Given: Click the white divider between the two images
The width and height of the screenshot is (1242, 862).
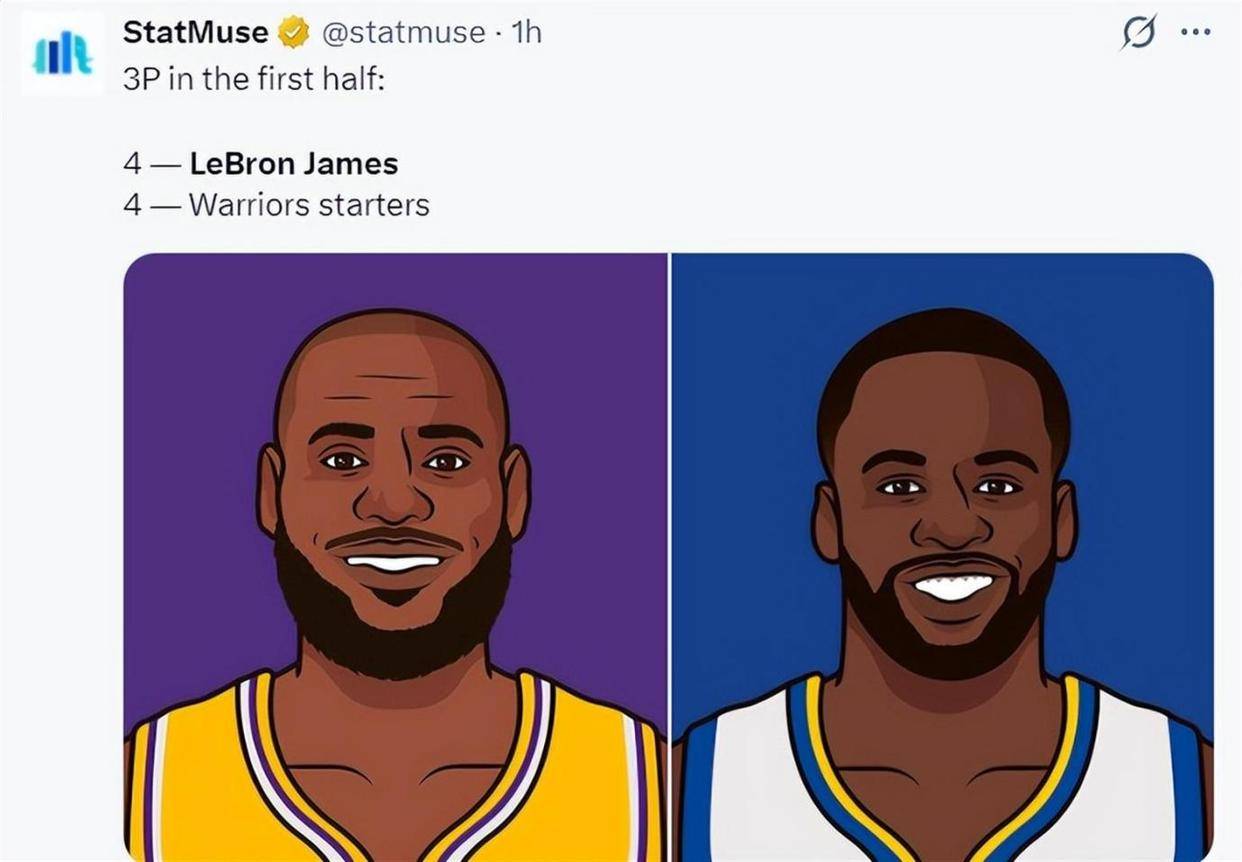Looking at the screenshot, I should coord(669,557).
